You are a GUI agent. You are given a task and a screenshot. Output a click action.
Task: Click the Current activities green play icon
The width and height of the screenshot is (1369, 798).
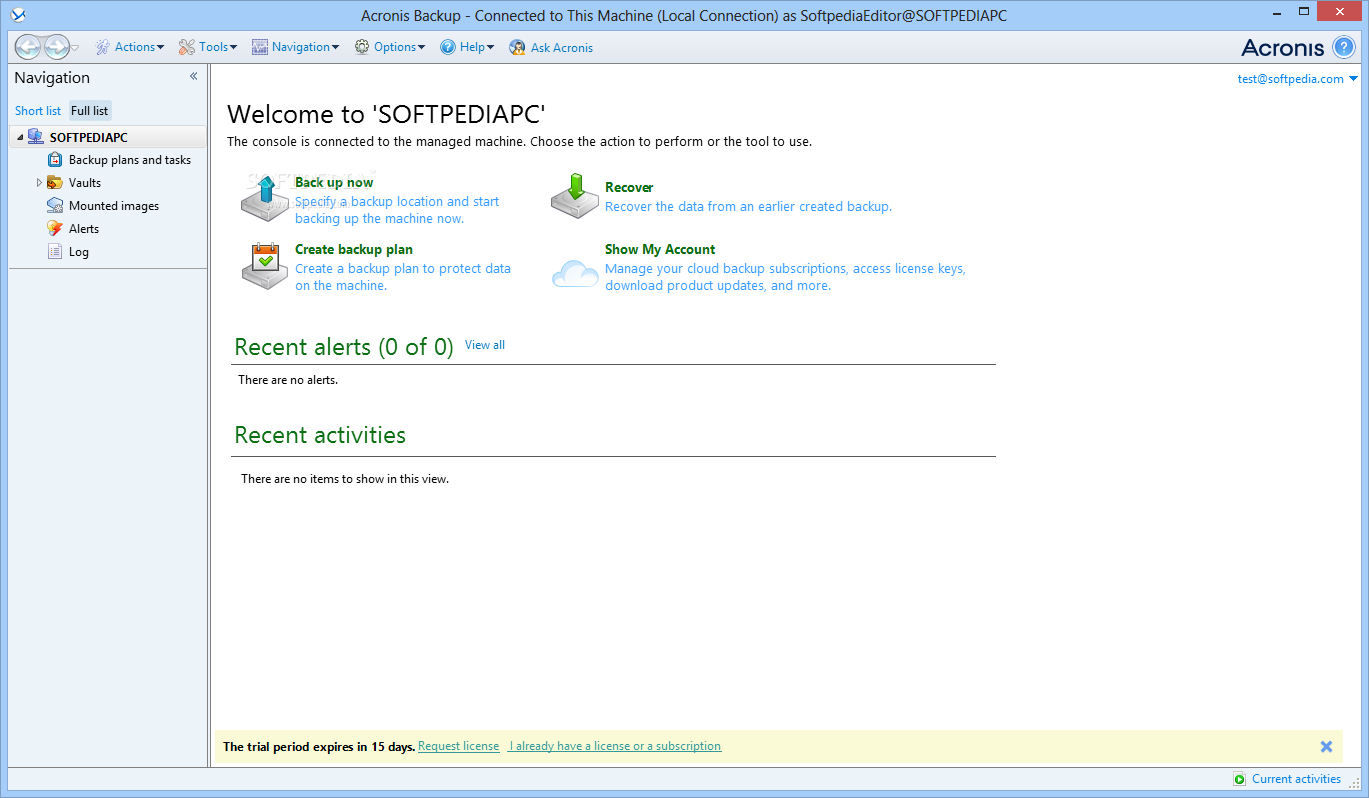(1240, 779)
